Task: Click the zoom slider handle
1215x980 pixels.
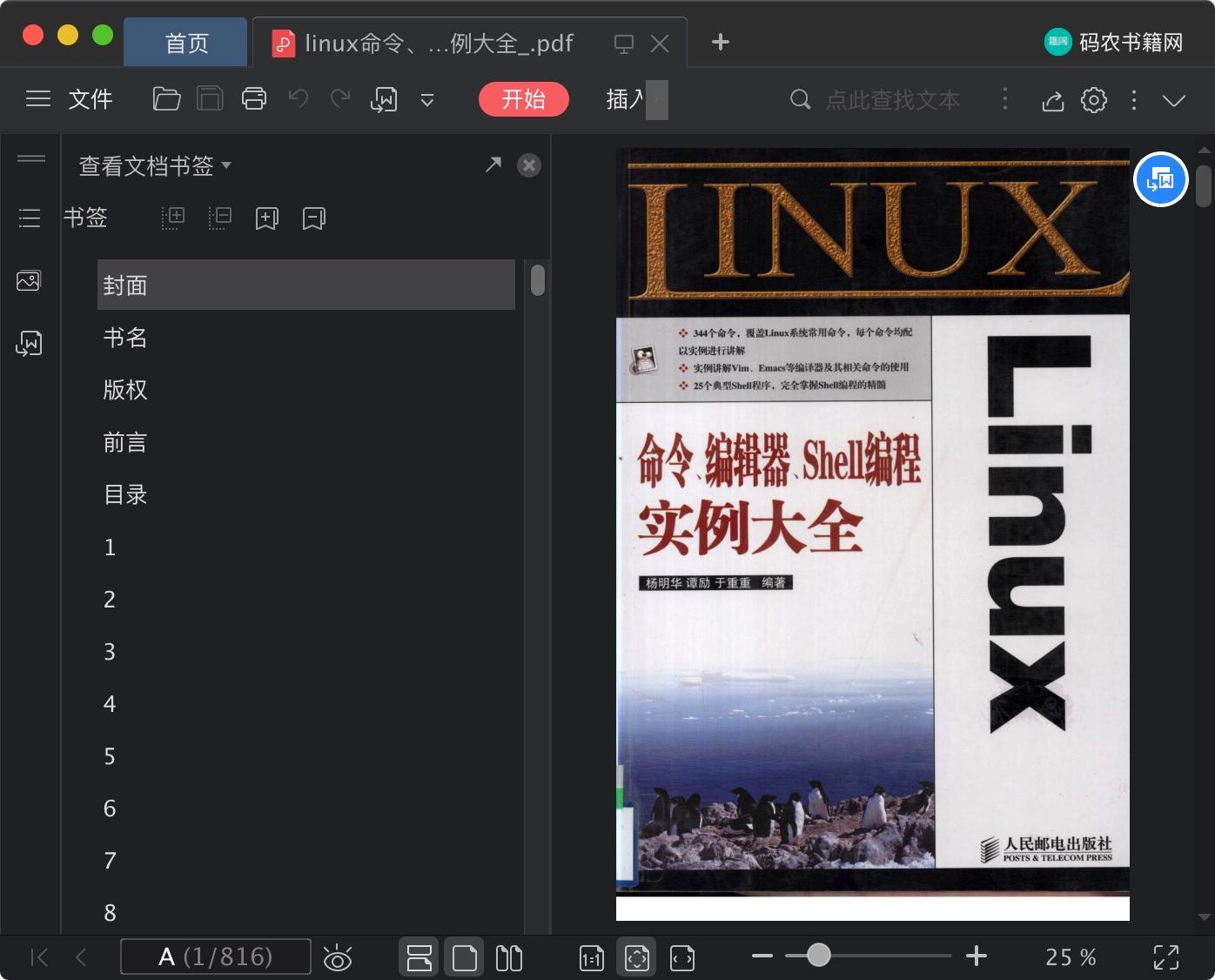Action: (818, 956)
